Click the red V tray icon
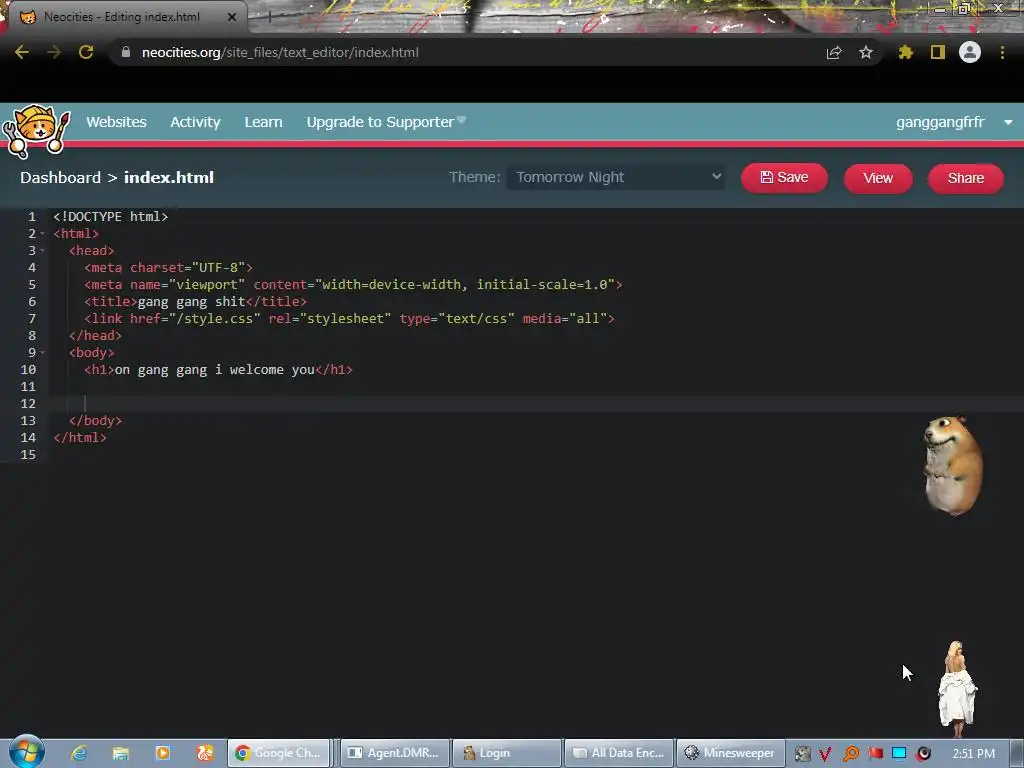 click(x=825, y=754)
